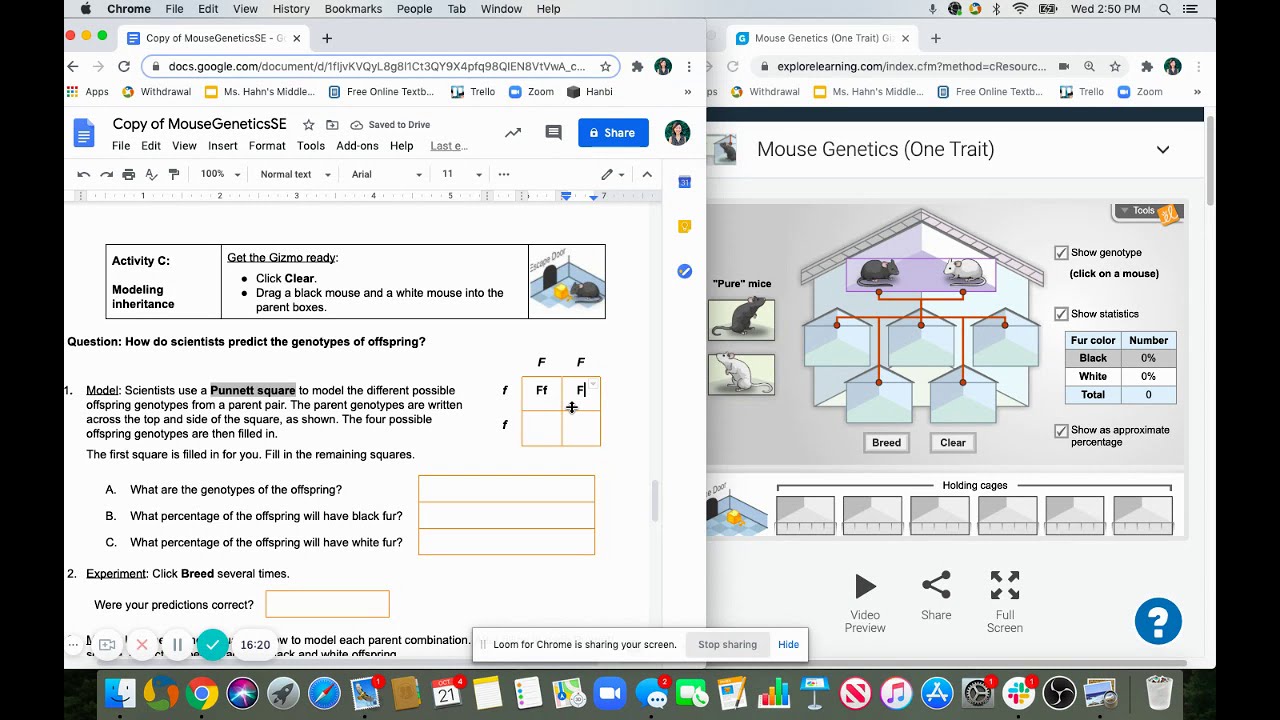The width and height of the screenshot is (1280, 720).
Task: Open the zoom level 100% dropdown
Action: (x=220, y=174)
